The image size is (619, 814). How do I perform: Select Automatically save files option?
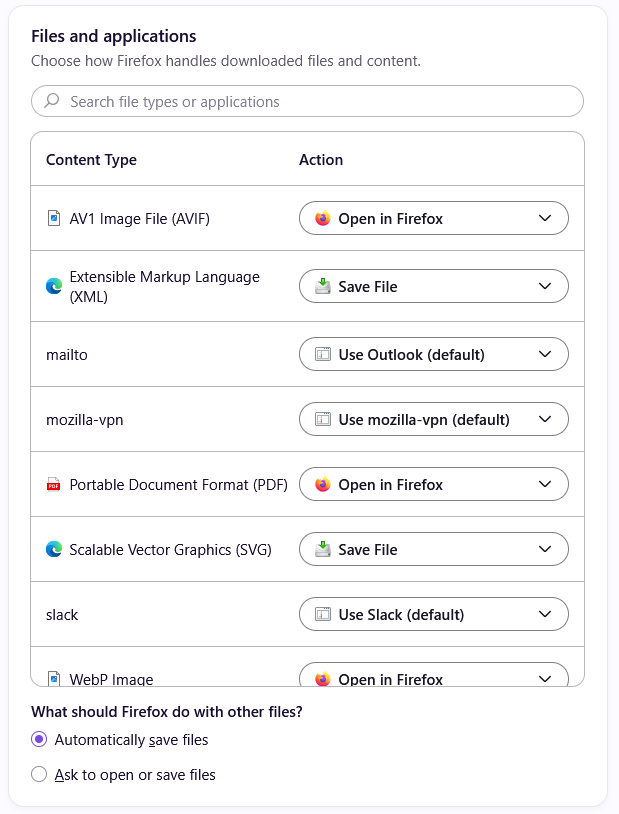click(x=39, y=739)
